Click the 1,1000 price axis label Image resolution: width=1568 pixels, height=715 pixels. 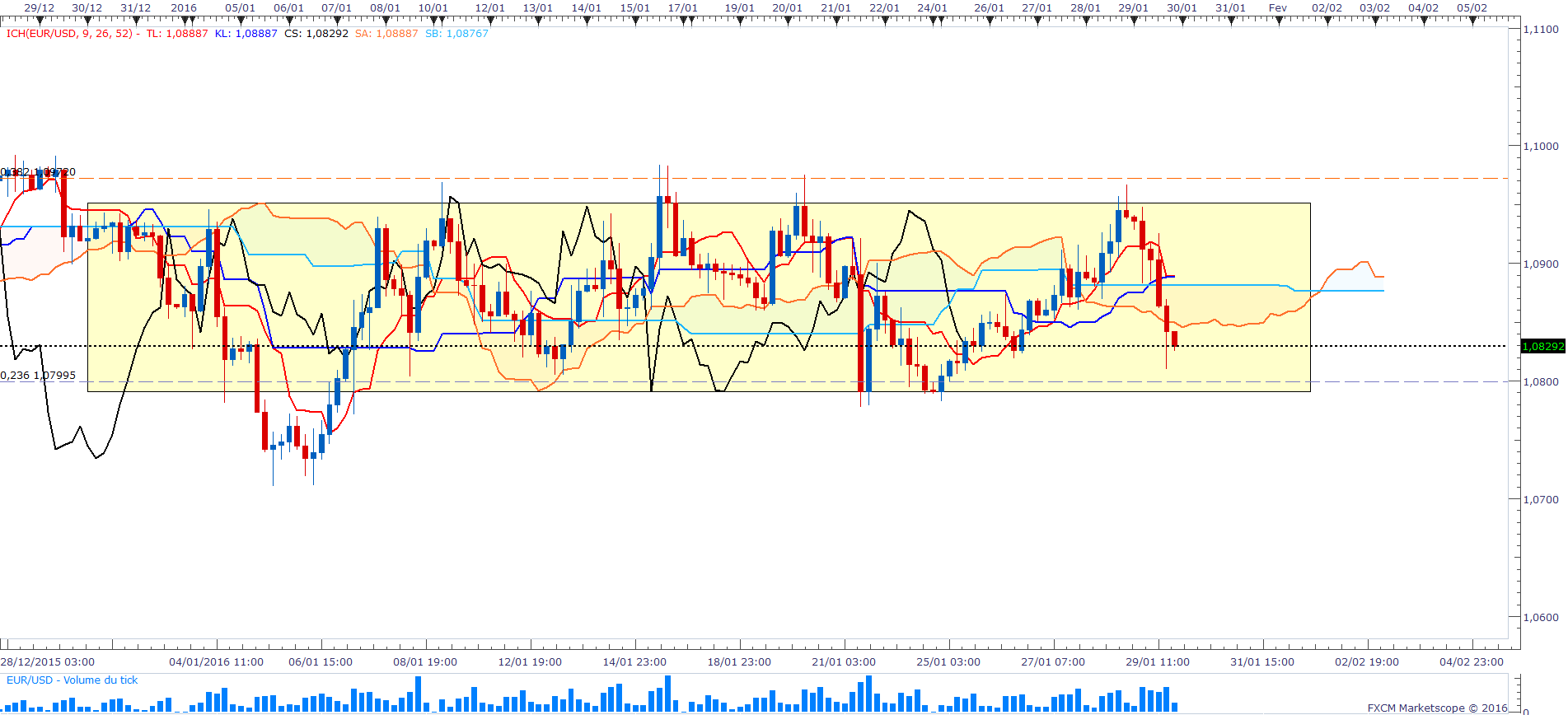(1540, 147)
